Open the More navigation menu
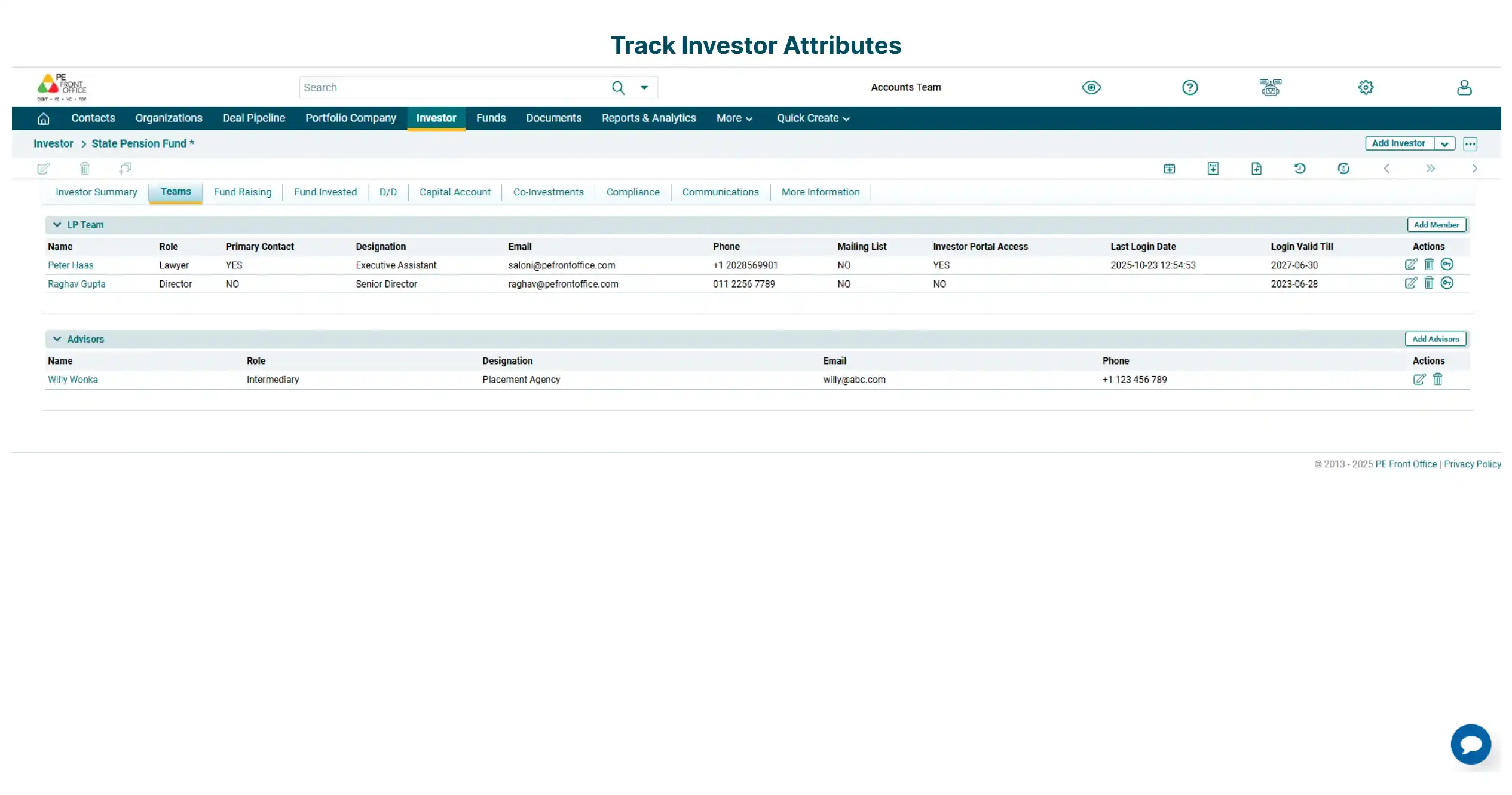Screen dimensions: 1512x795 (734, 118)
